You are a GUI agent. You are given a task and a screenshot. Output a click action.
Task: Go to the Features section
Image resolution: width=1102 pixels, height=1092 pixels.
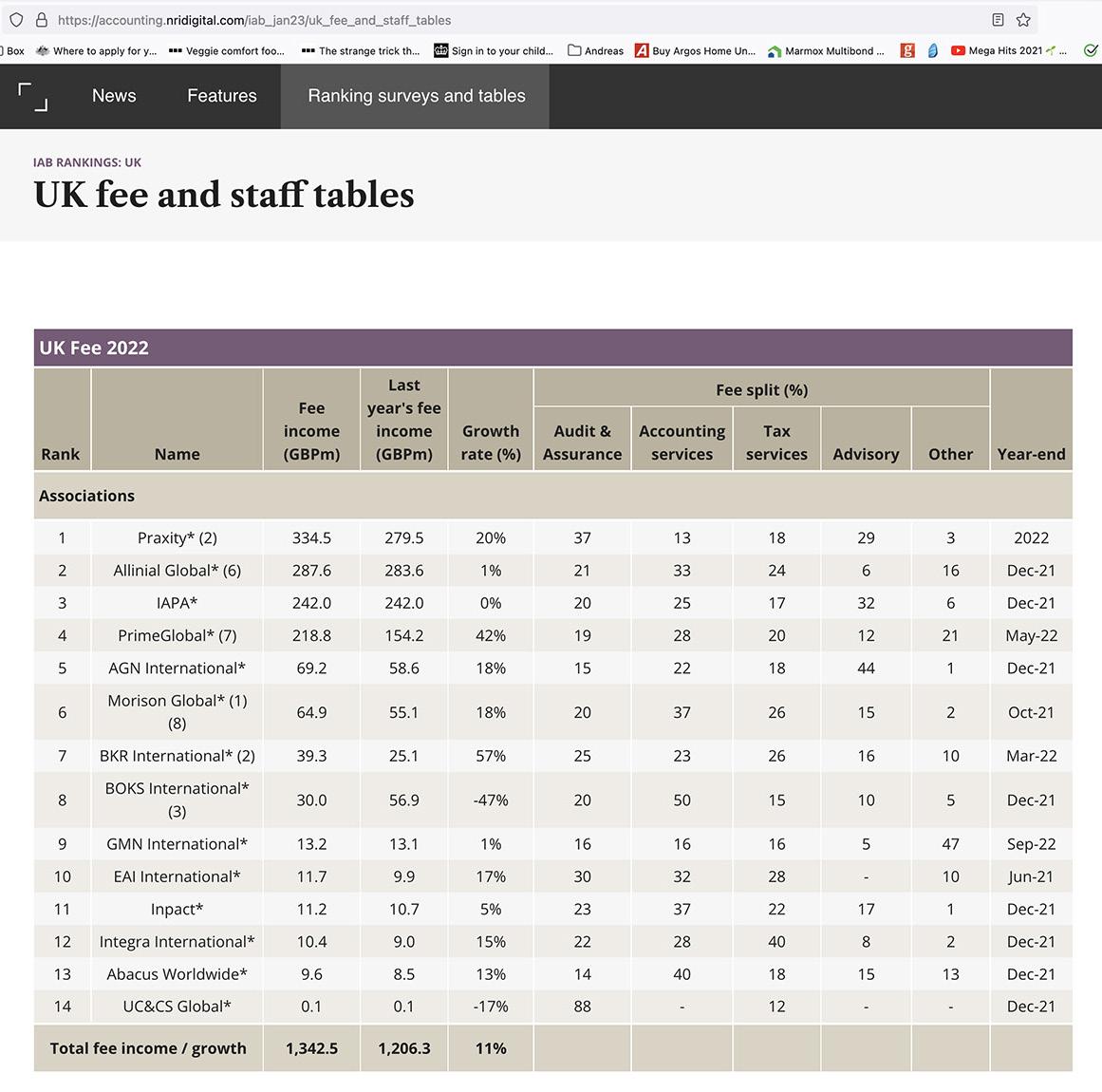point(222,96)
